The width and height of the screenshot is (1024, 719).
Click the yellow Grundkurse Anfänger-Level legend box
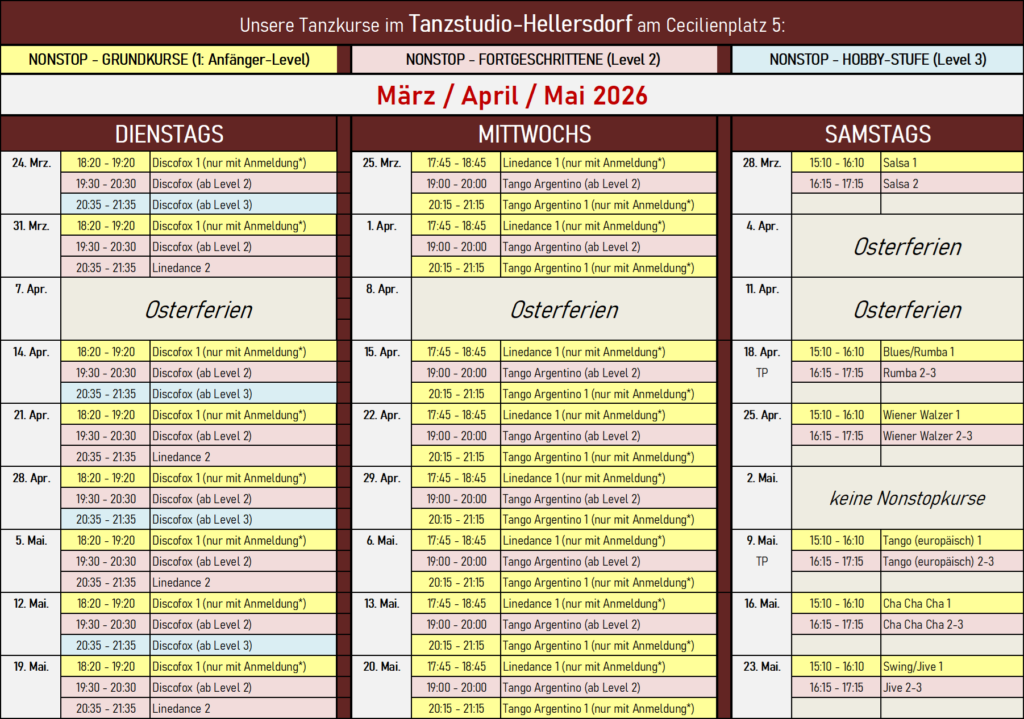(x=169, y=60)
